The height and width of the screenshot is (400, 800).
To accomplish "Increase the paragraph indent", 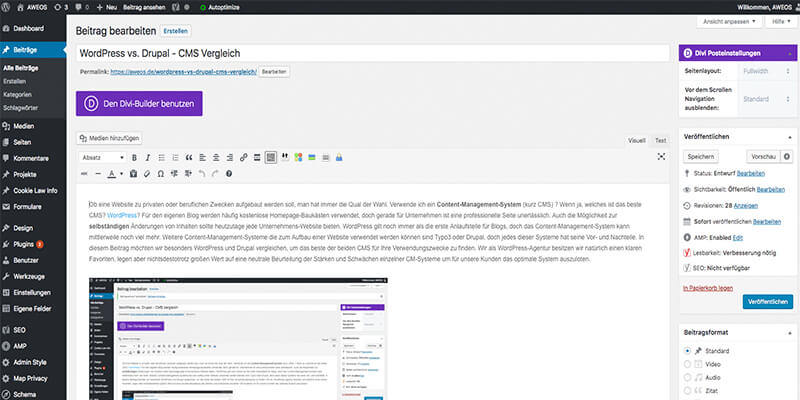I will (188, 174).
